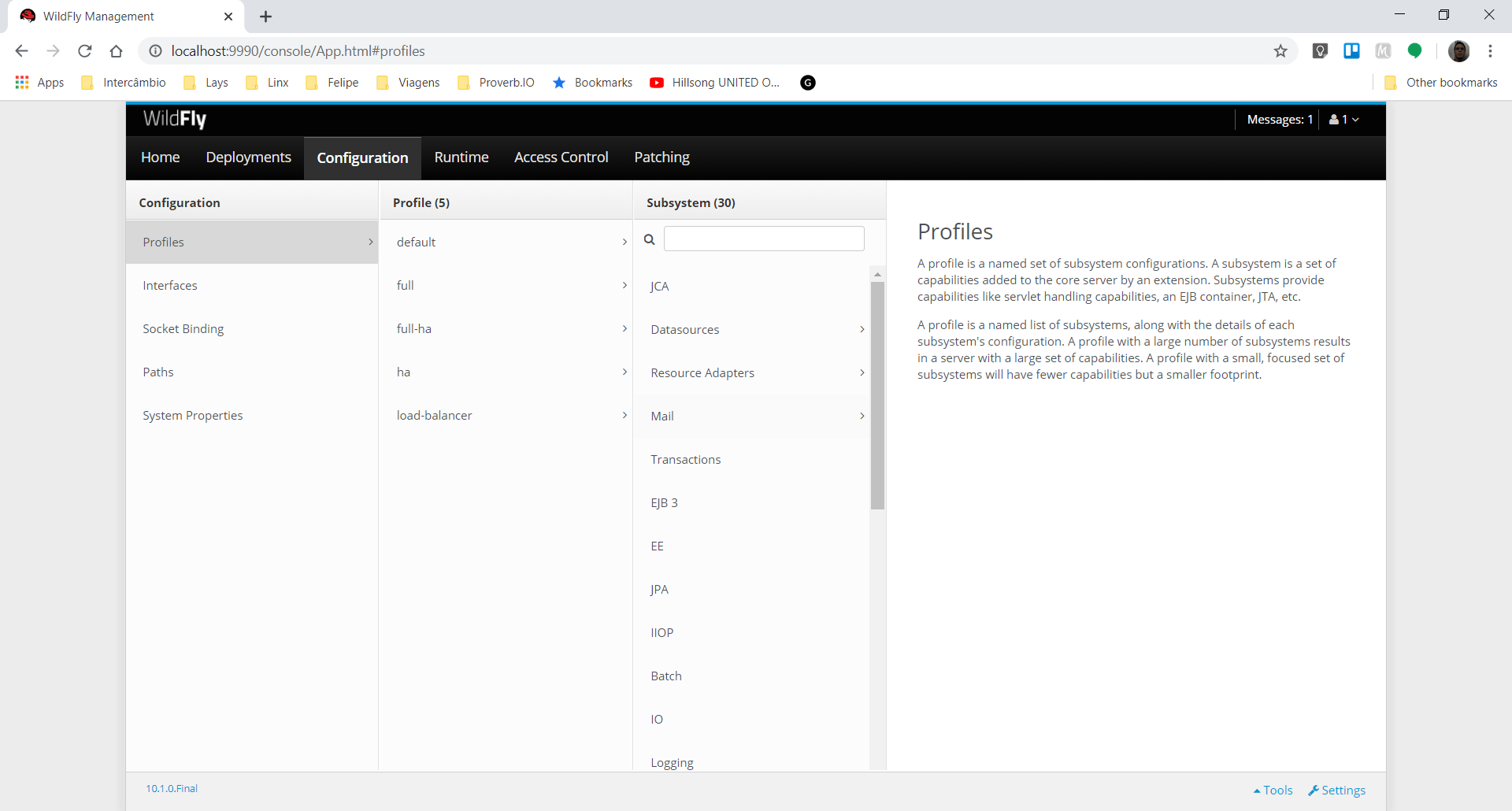The width and height of the screenshot is (1512, 811).
Task: Open the Settings link in footer
Action: click(1337, 791)
